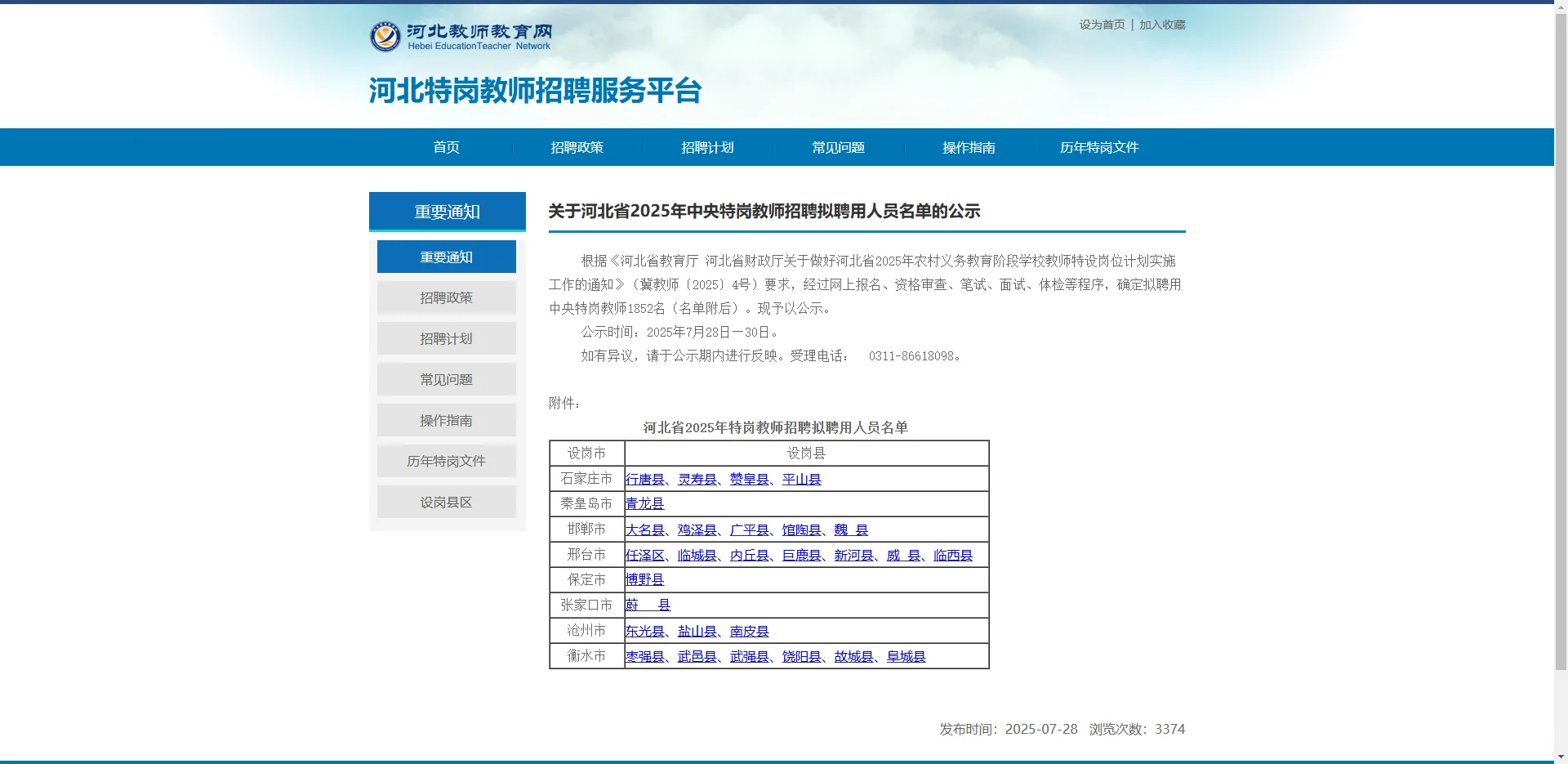Image resolution: width=1568 pixels, height=764 pixels.
Task: Click the 保定市 table cell
Action: 587,580
